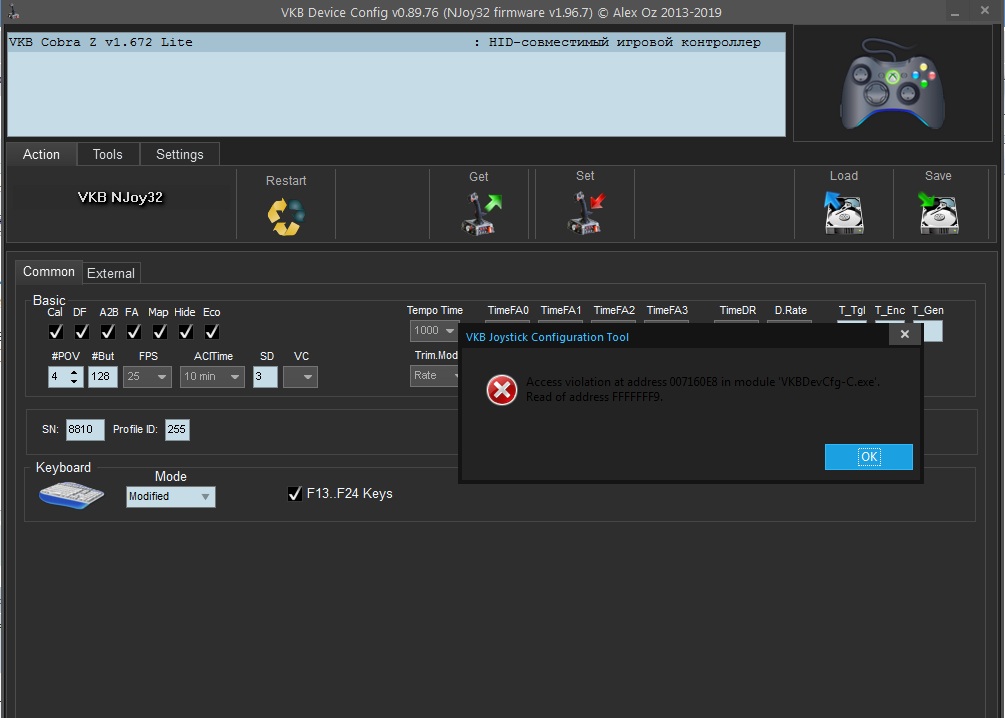Minimize the VKB Device Config window
Viewport: 1005px width, 718px height.
point(955,12)
